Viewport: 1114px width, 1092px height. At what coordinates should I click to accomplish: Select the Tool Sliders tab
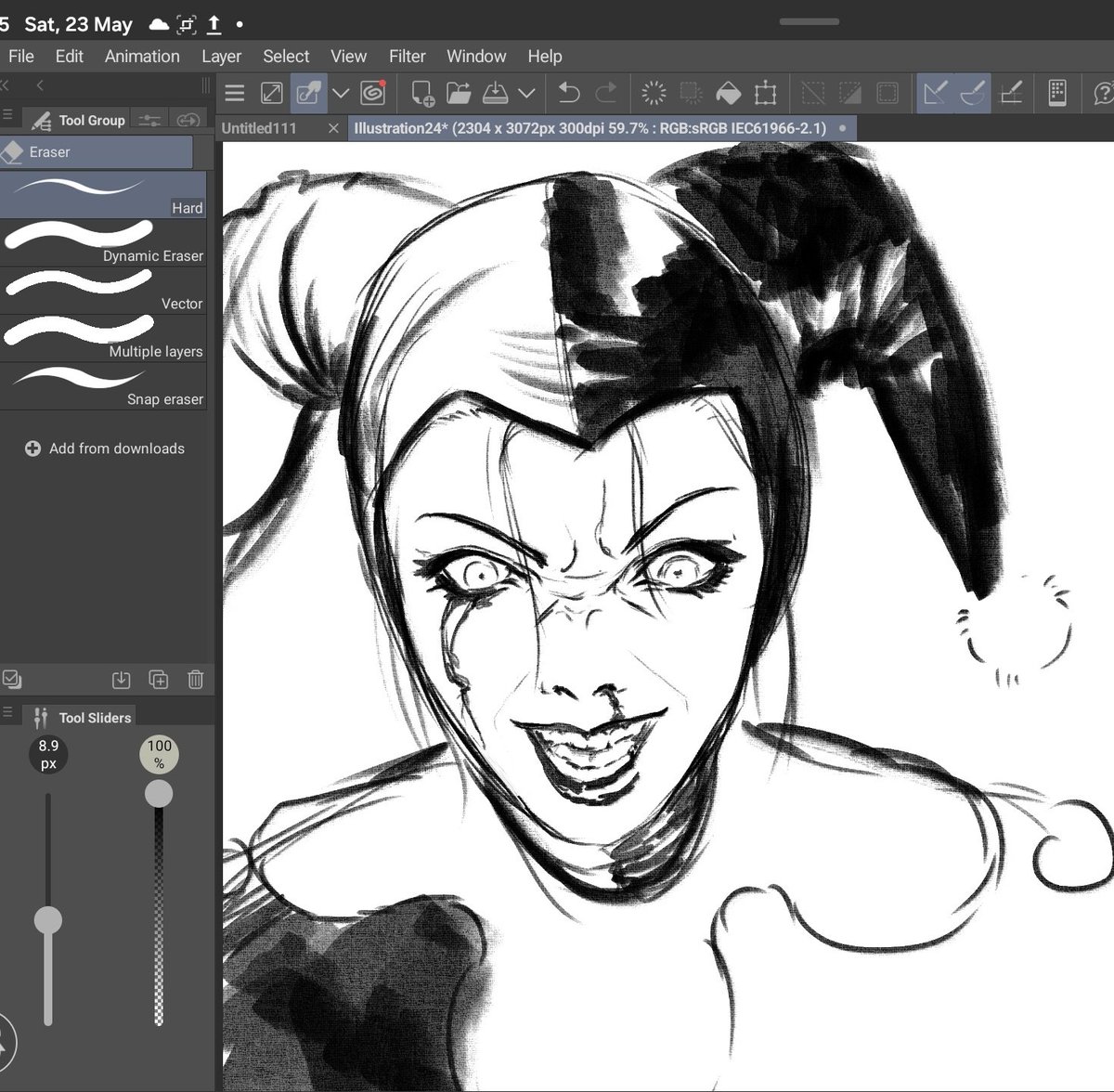click(81, 717)
